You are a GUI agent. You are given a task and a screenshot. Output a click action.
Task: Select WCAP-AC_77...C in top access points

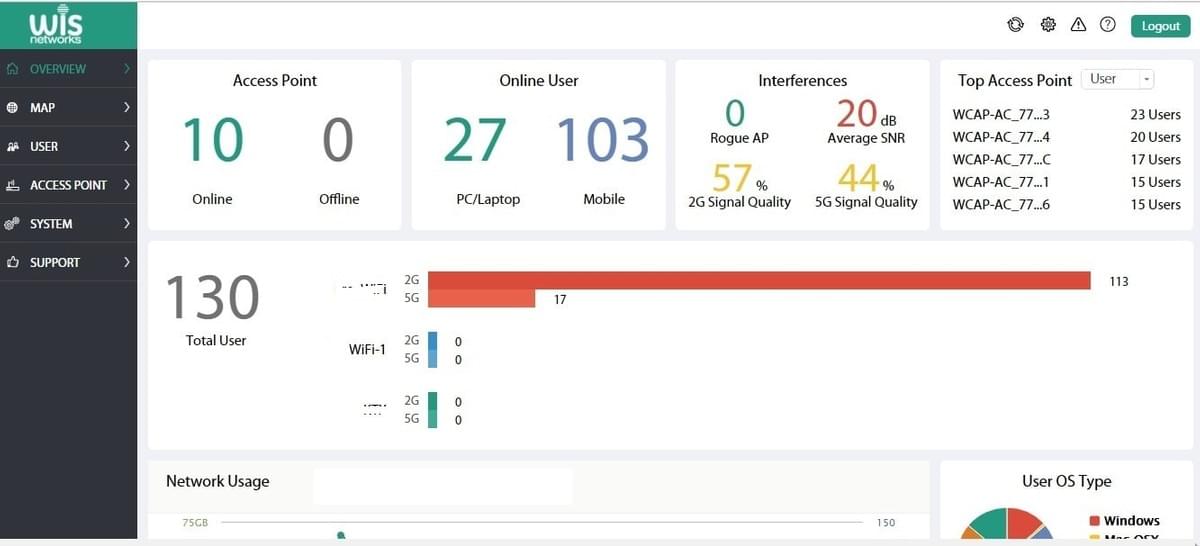(1001, 160)
